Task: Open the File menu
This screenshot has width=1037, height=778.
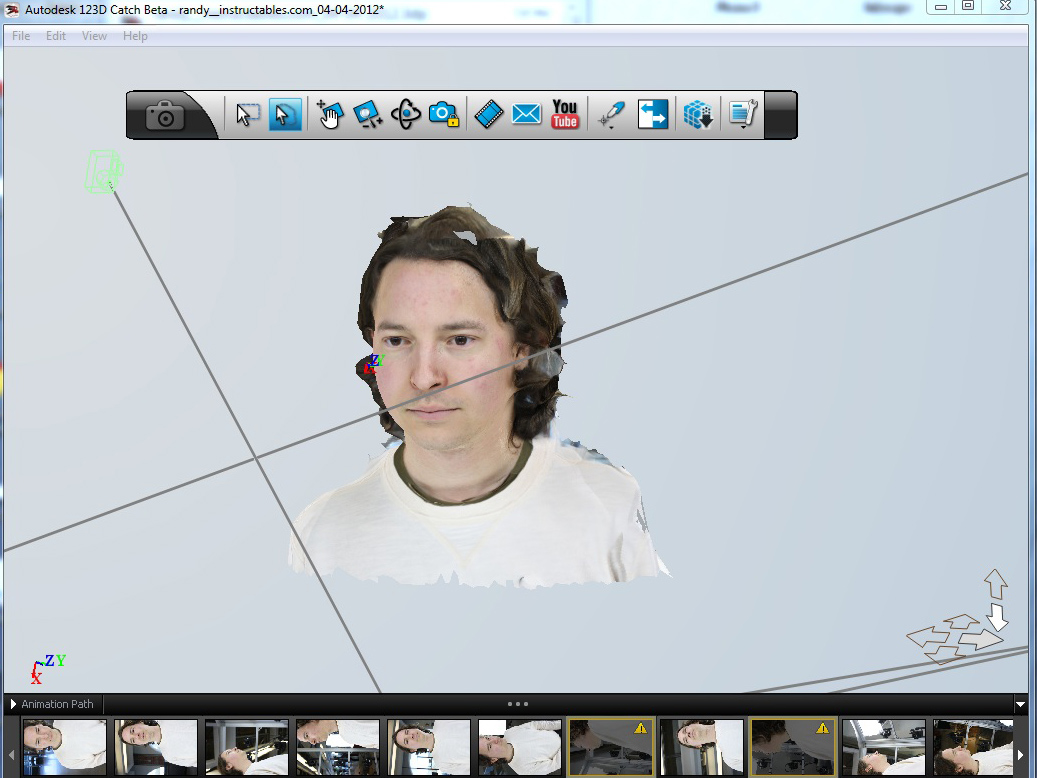Action: [21, 36]
